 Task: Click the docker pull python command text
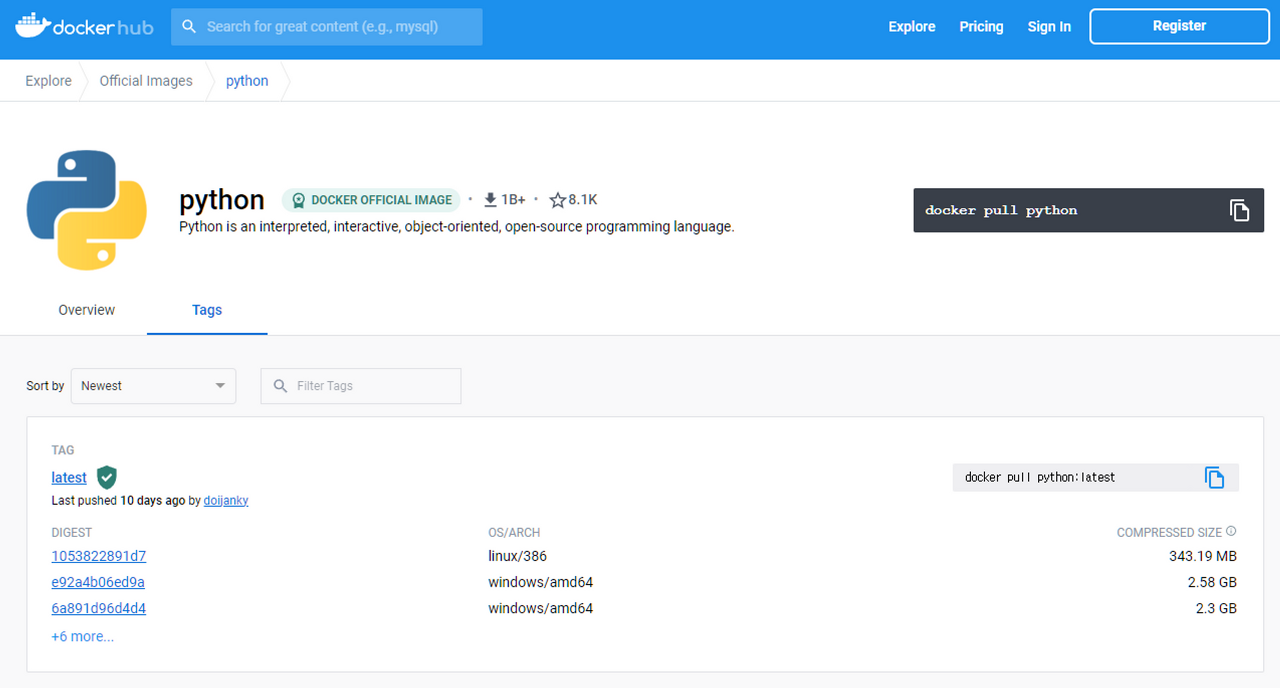click(1001, 210)
